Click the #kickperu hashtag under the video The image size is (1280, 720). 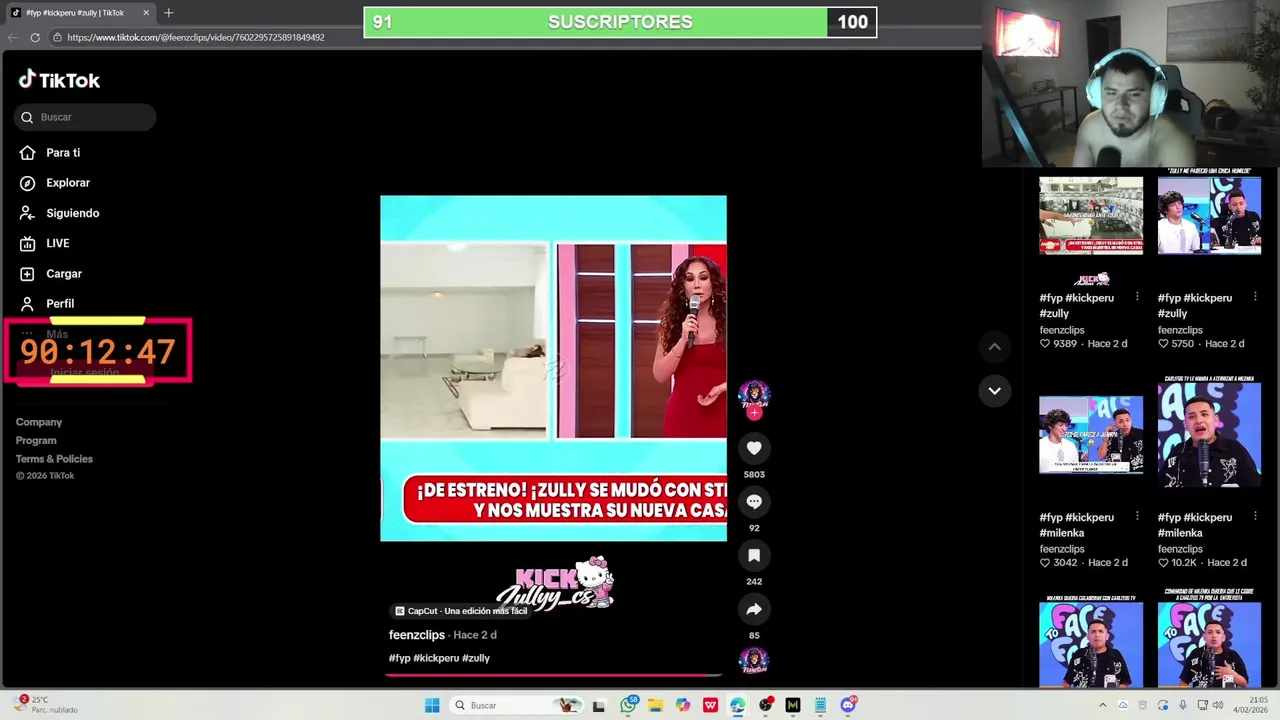coord(436,658)
